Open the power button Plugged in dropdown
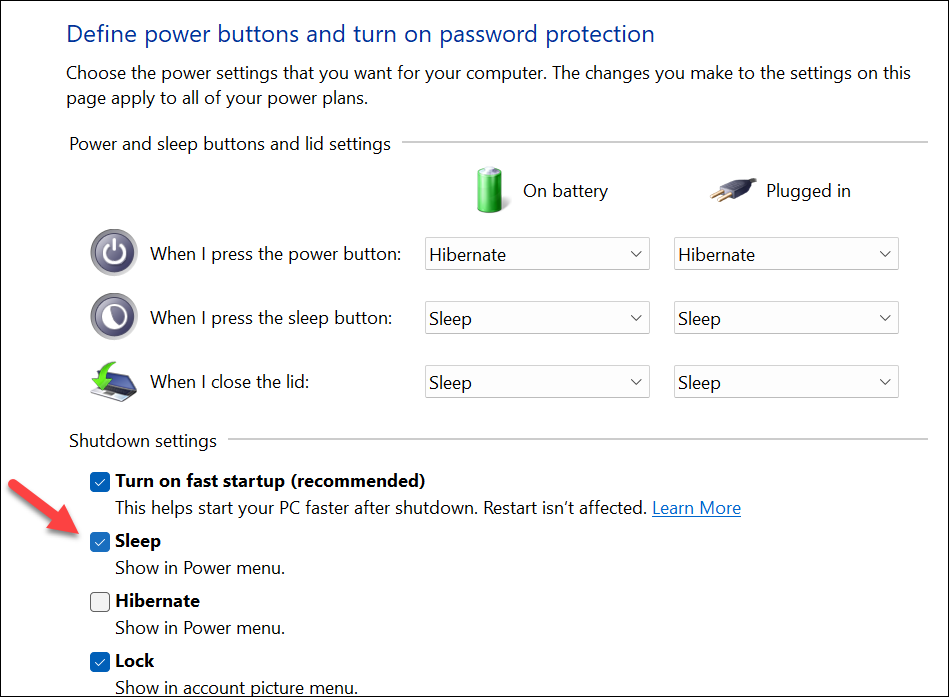The image size is (949, 697). (x=785, y=253)
